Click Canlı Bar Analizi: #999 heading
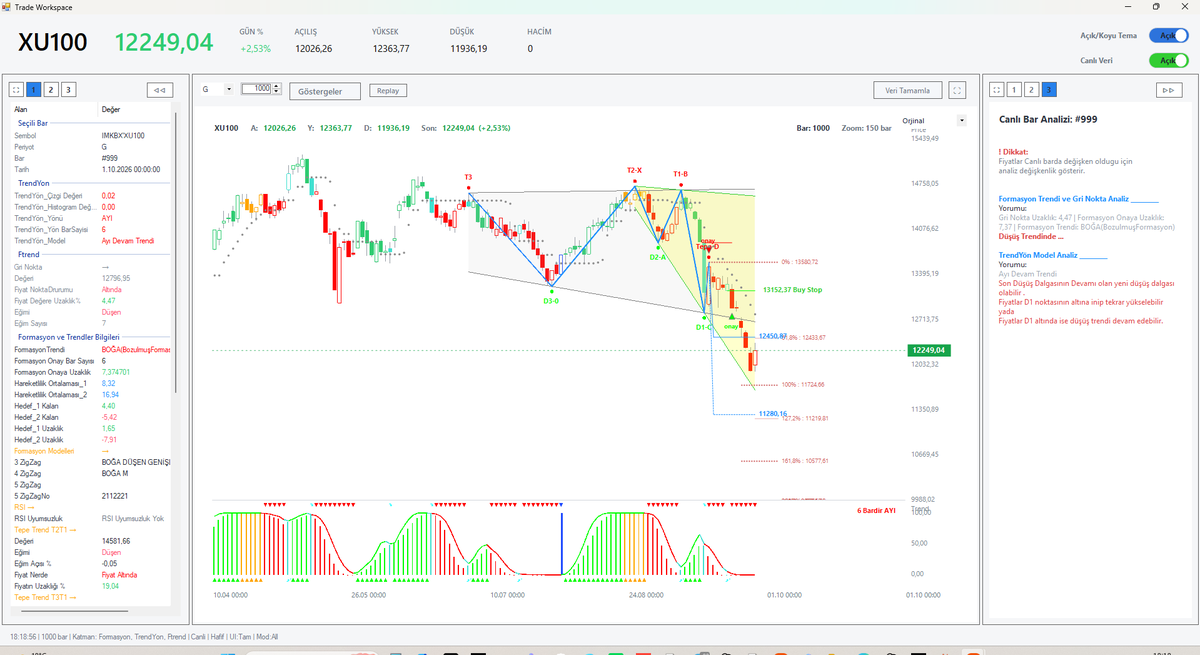 pos(1048,120)
